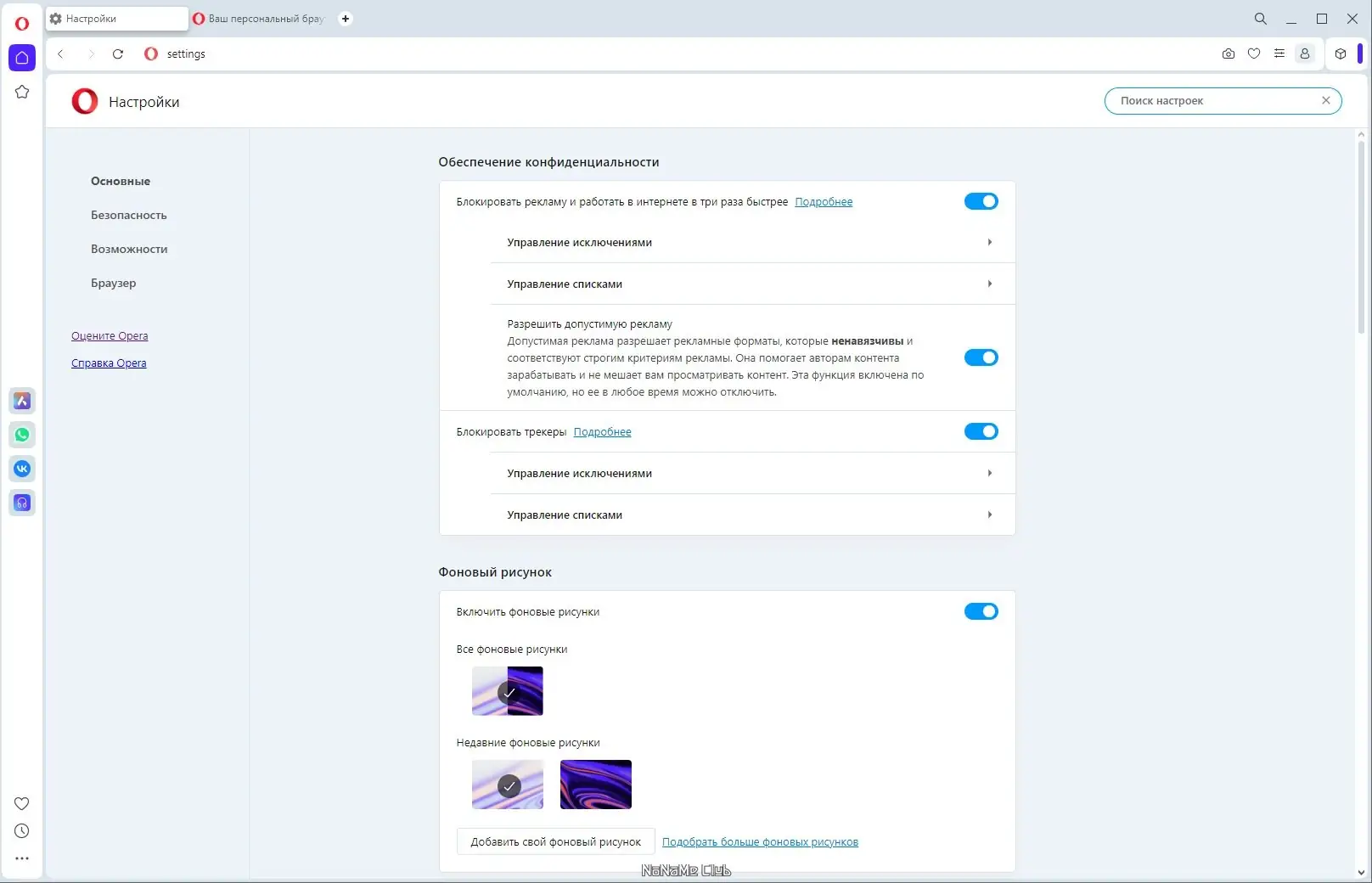
Task: Open the profile account icon
Action: click(1305, 53)
